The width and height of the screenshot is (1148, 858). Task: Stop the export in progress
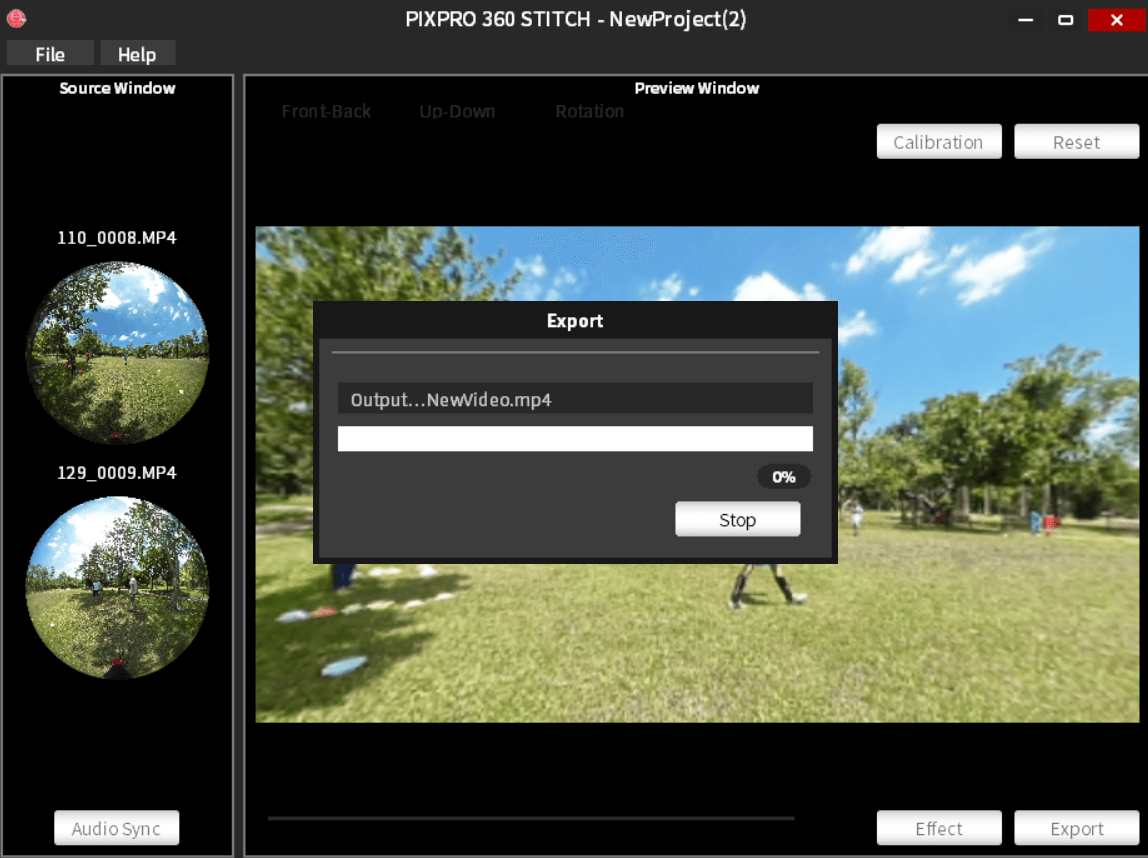coord(737,520)
